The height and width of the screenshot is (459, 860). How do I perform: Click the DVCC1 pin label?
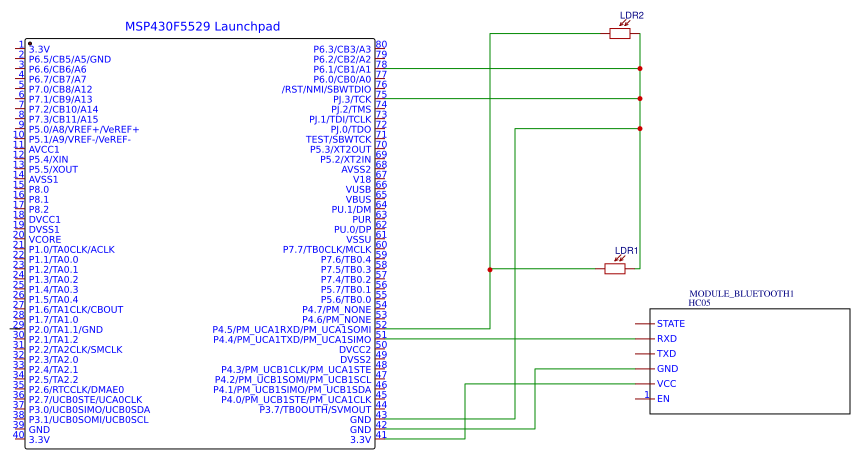[44, 219]
